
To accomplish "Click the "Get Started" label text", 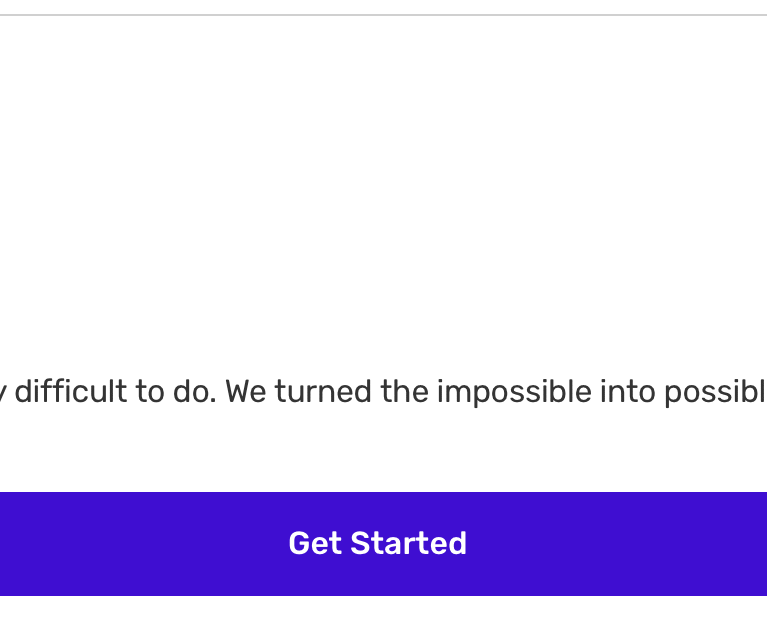I will point(377,543).
